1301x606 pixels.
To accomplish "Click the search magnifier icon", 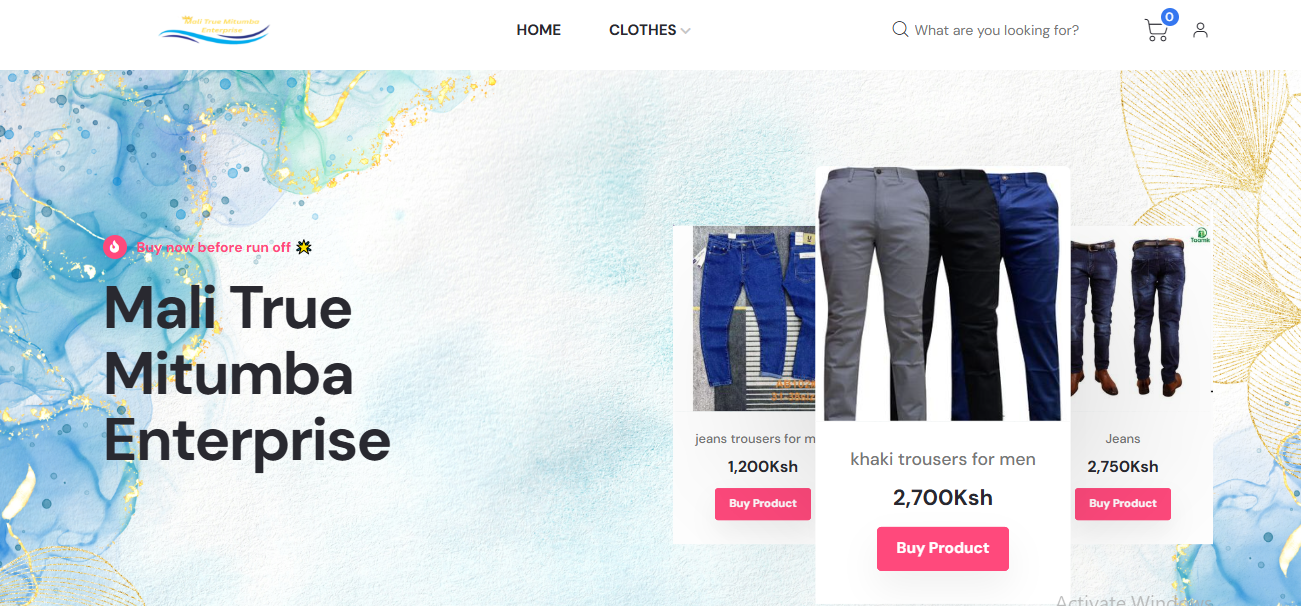I will 900,29.
